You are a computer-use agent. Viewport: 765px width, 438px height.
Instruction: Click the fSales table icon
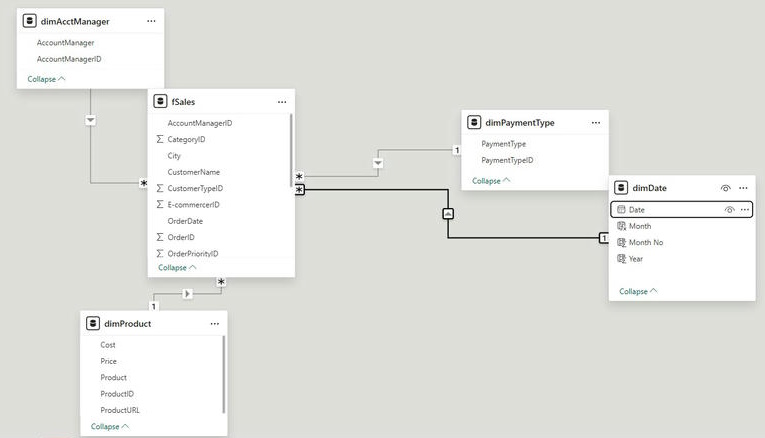click(x=161, y=101)
